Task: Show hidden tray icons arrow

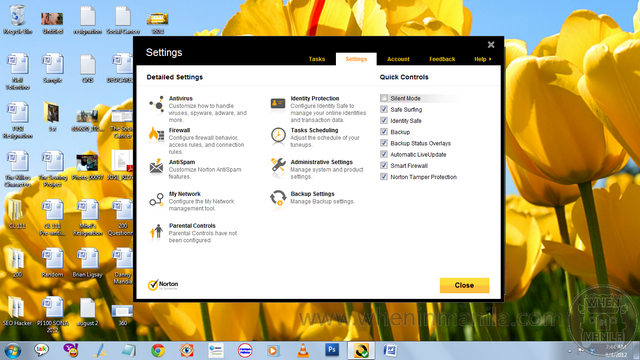Action: coord(570,351)
